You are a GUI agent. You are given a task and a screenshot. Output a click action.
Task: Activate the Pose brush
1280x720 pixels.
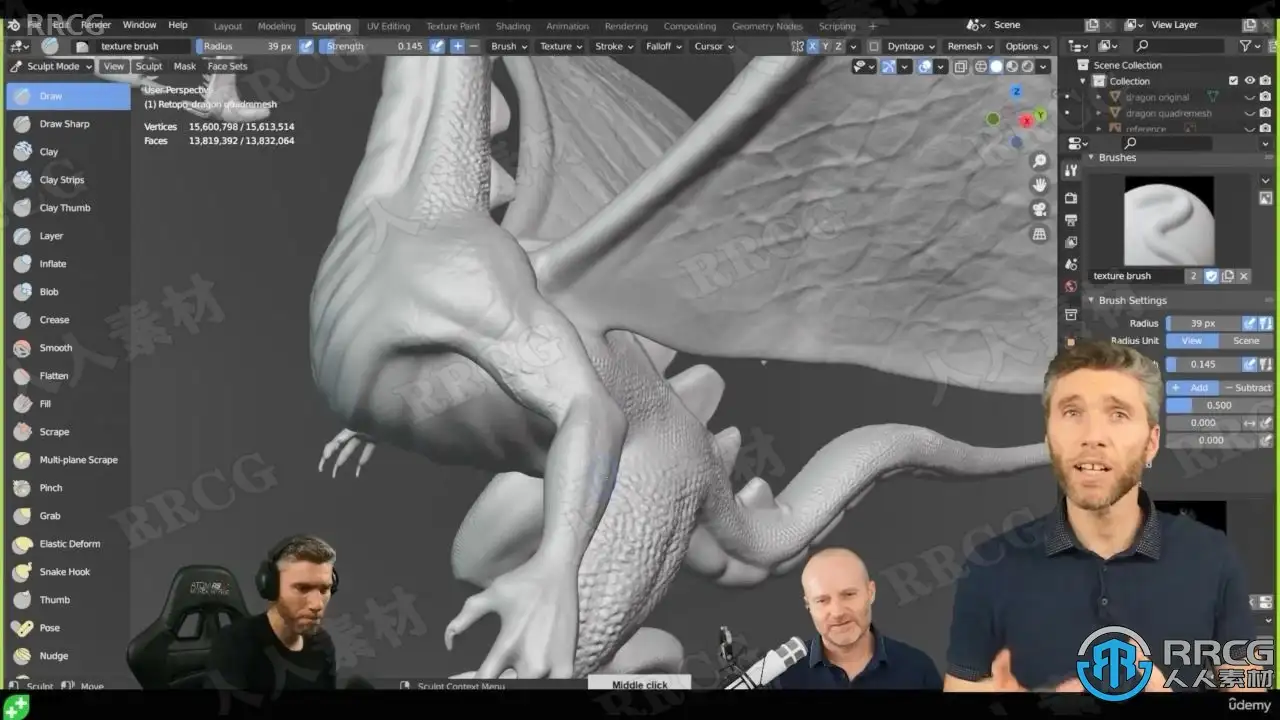point(68,628)
